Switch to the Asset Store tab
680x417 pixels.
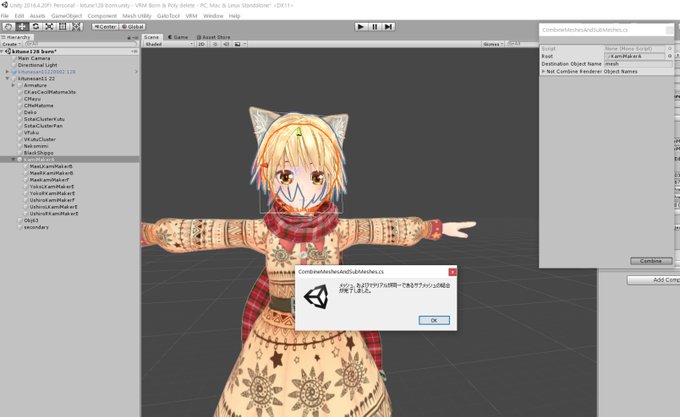click(x=214, y=37)
